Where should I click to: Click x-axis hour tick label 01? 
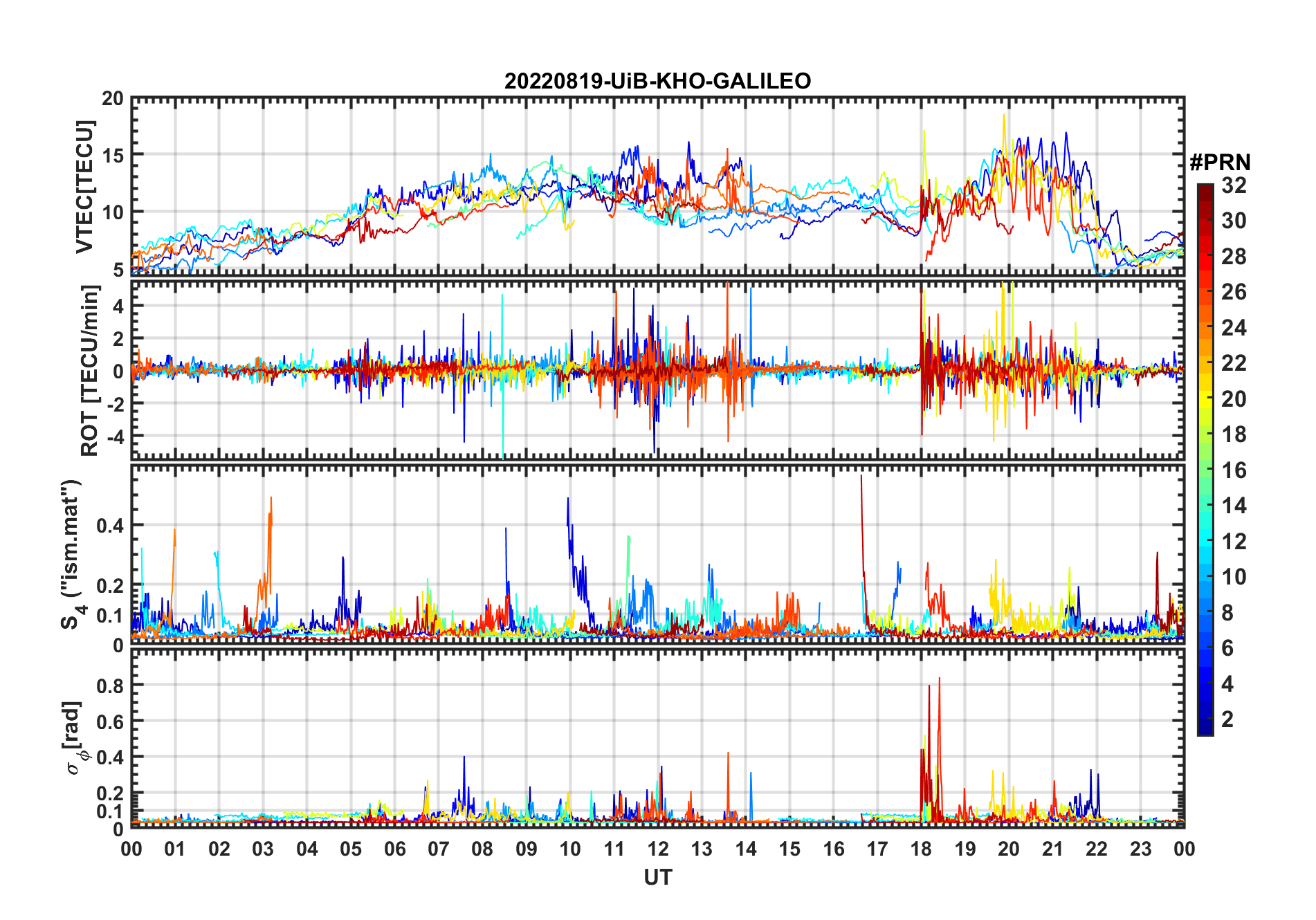175,849
